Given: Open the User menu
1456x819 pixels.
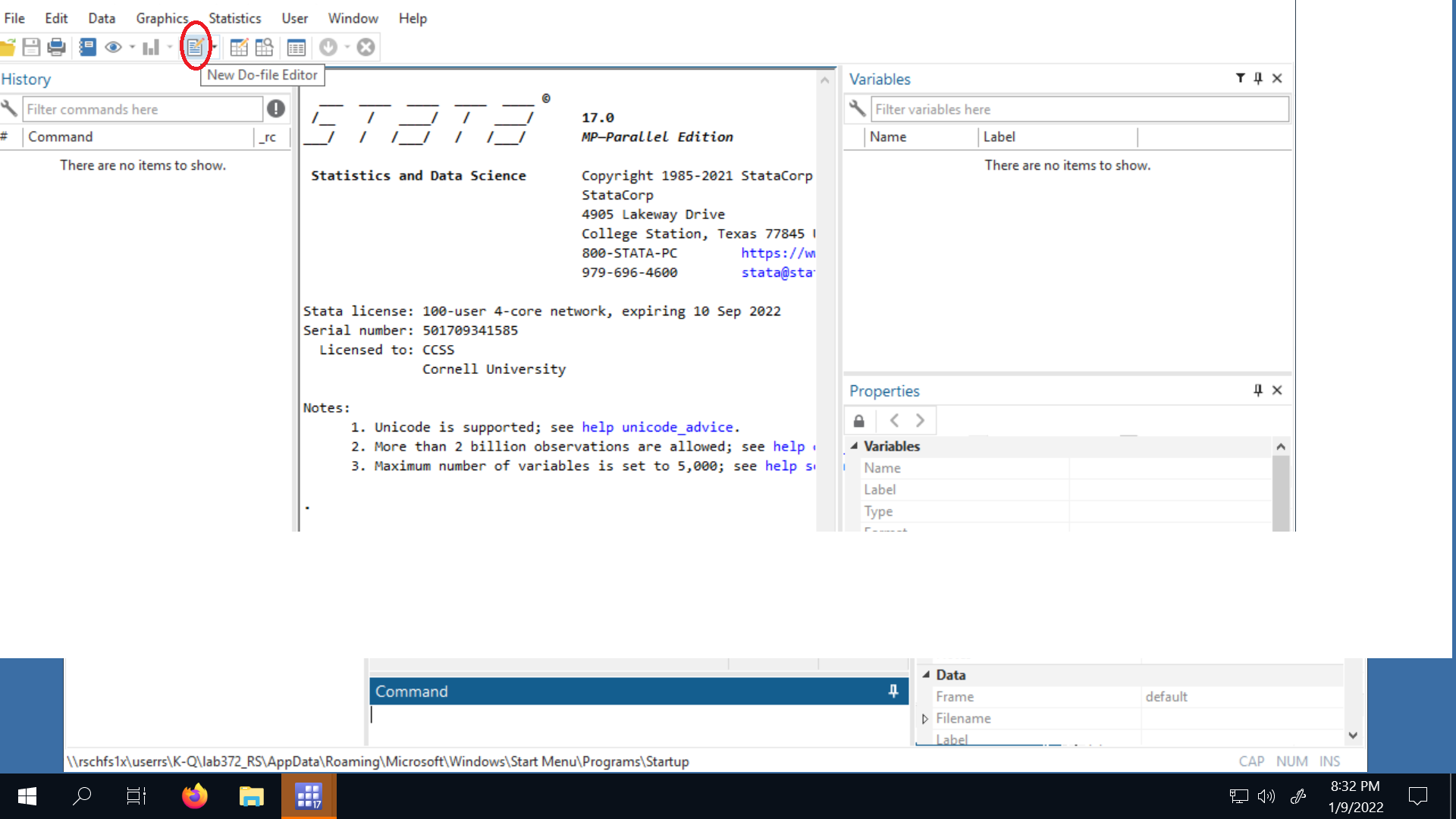Looking at the screenshot, I should tap(295, 18).
